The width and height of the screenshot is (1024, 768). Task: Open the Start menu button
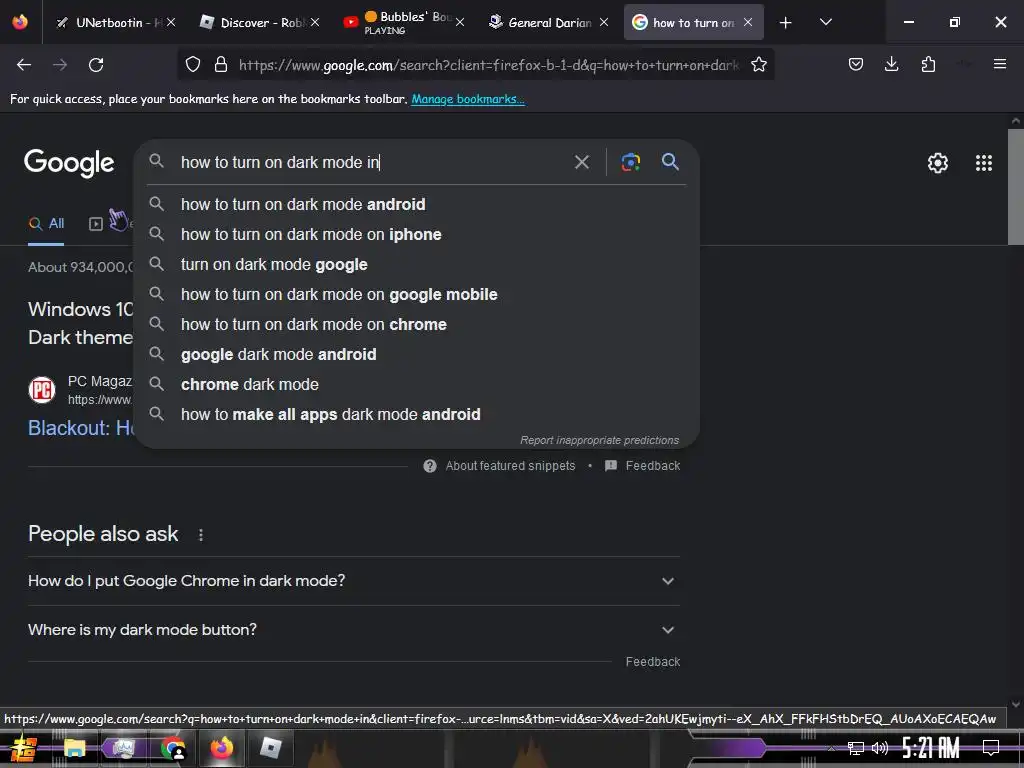(24, 748)
